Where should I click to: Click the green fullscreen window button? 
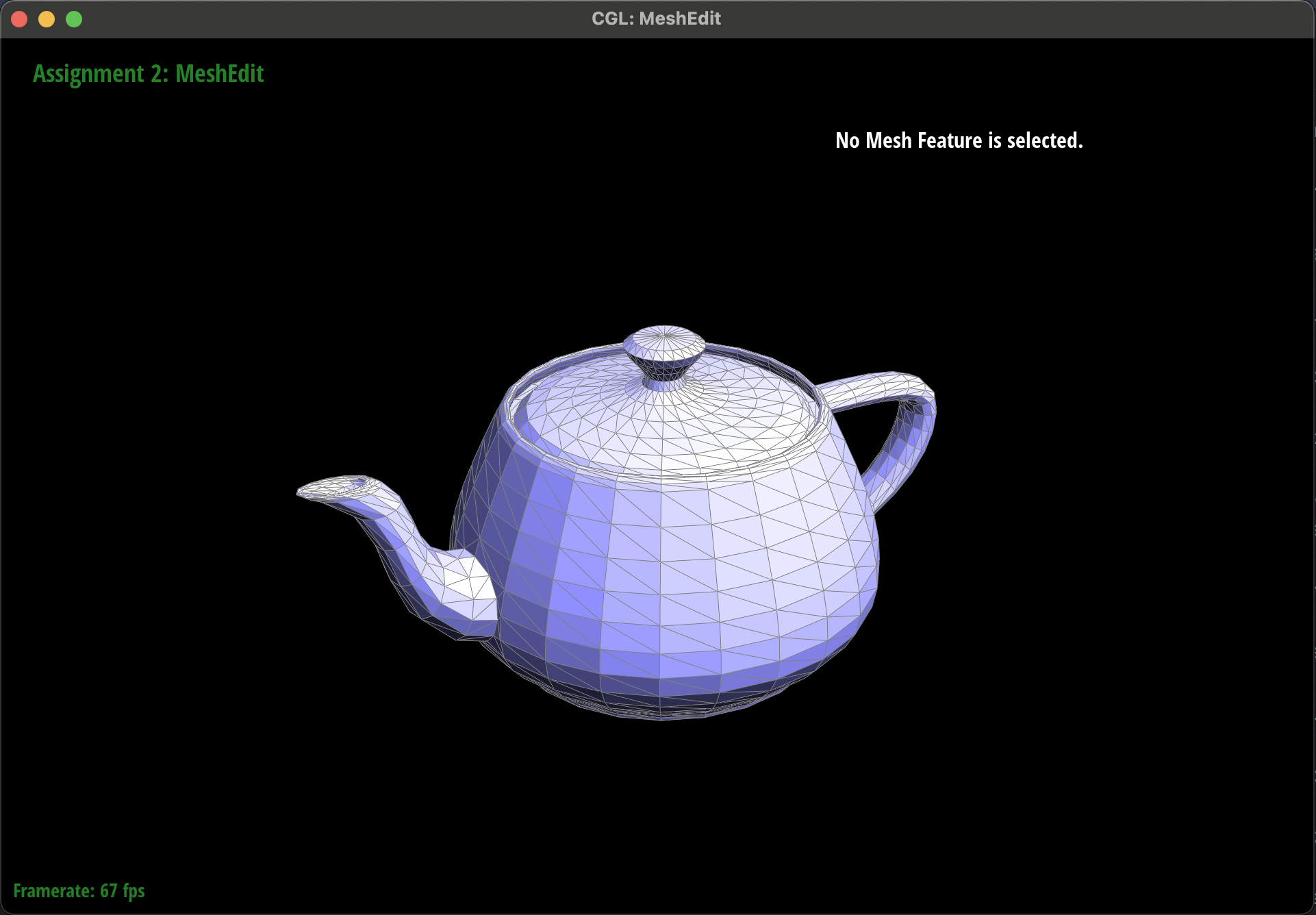click(74, 19)
